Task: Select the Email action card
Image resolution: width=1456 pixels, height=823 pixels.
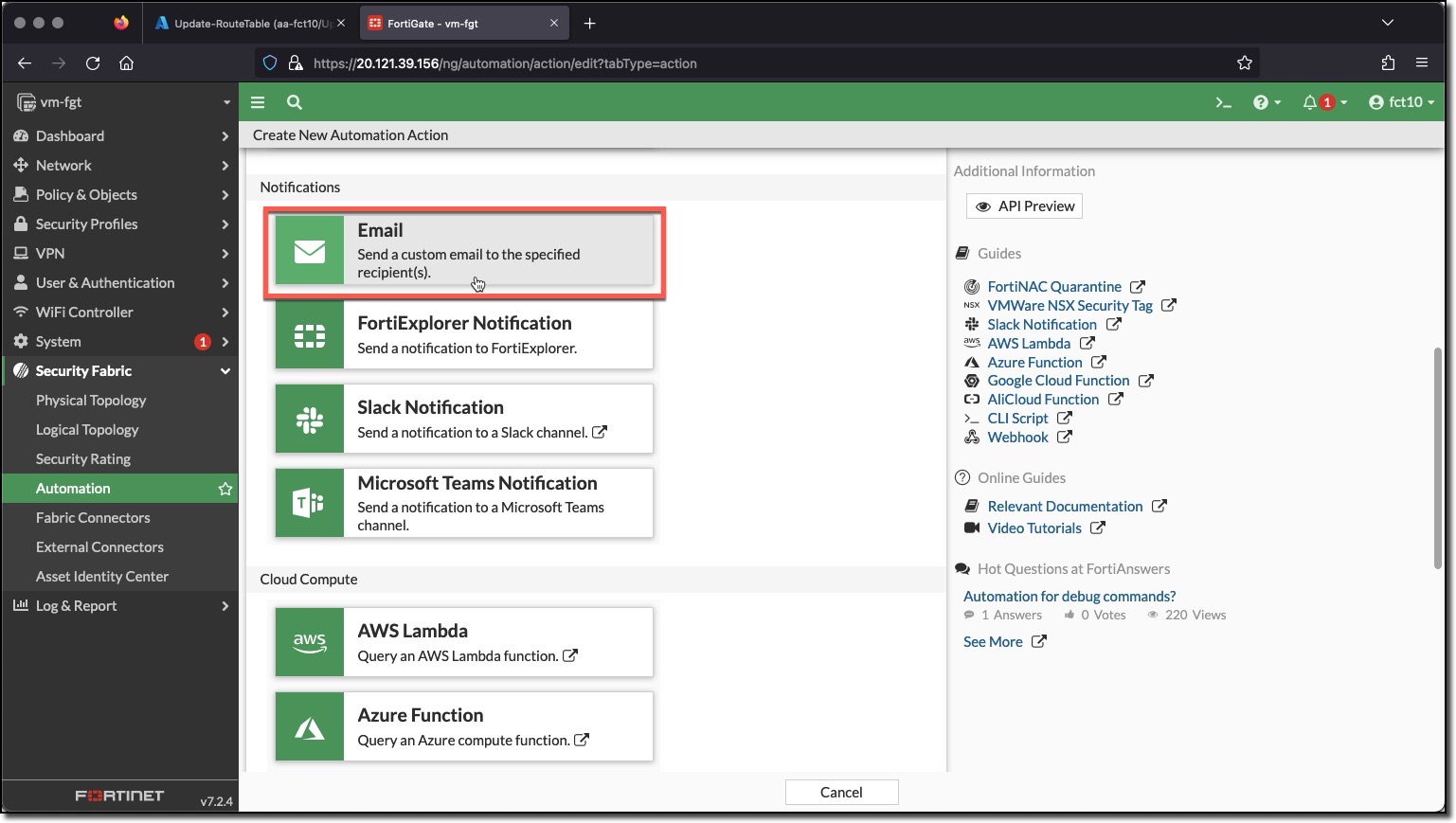Action: [464, 250]
